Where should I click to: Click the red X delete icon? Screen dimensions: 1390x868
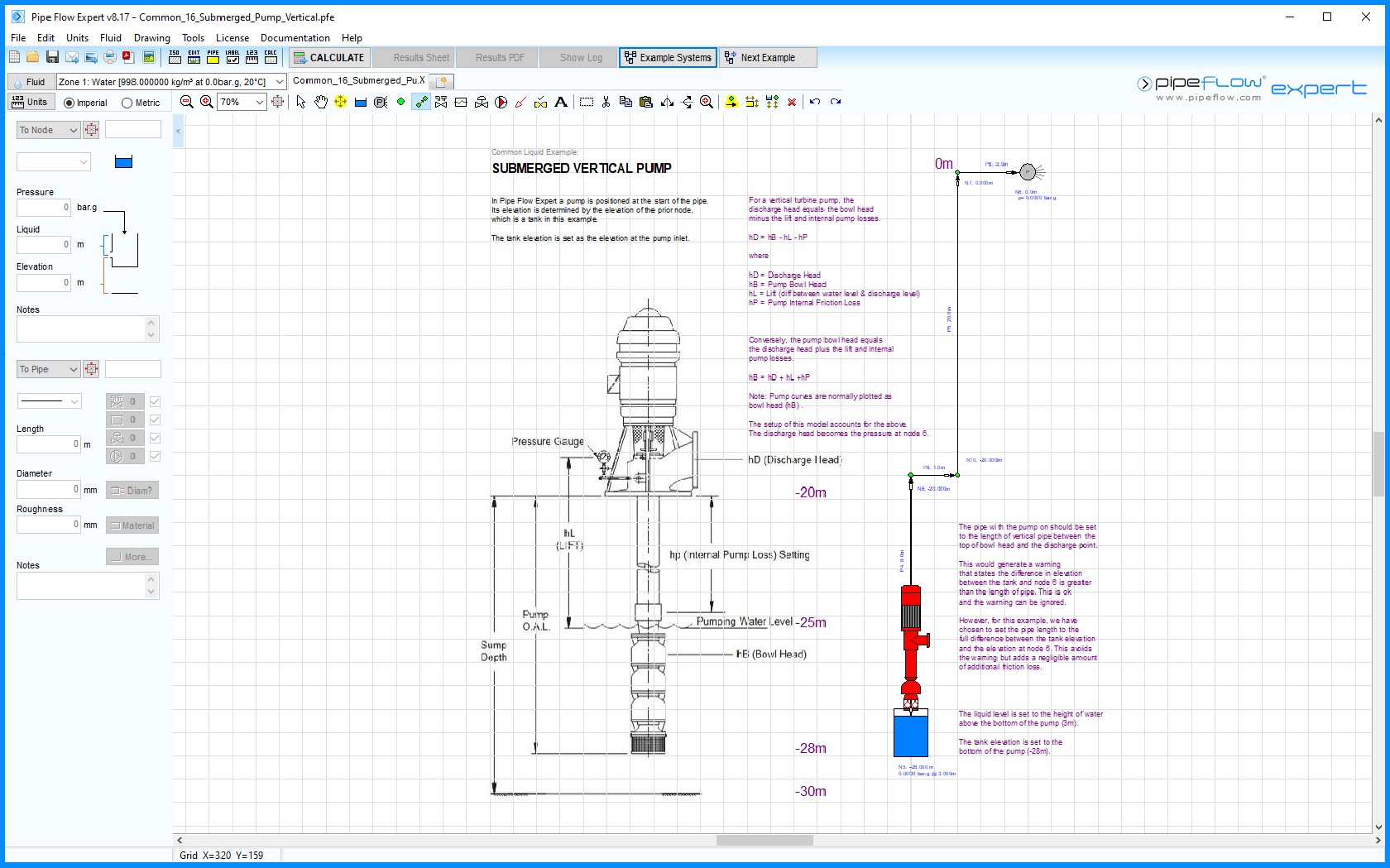pyautogui.click(x=792, y=102)
